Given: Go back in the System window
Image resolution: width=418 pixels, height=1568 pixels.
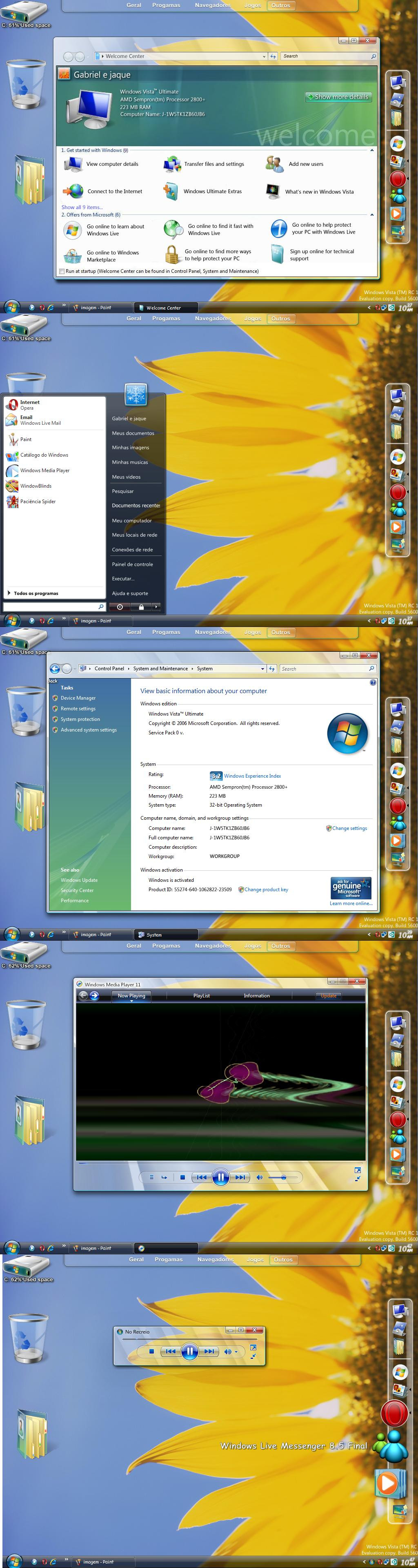Looking at the screenshot, I should click(x=55, y=668).
